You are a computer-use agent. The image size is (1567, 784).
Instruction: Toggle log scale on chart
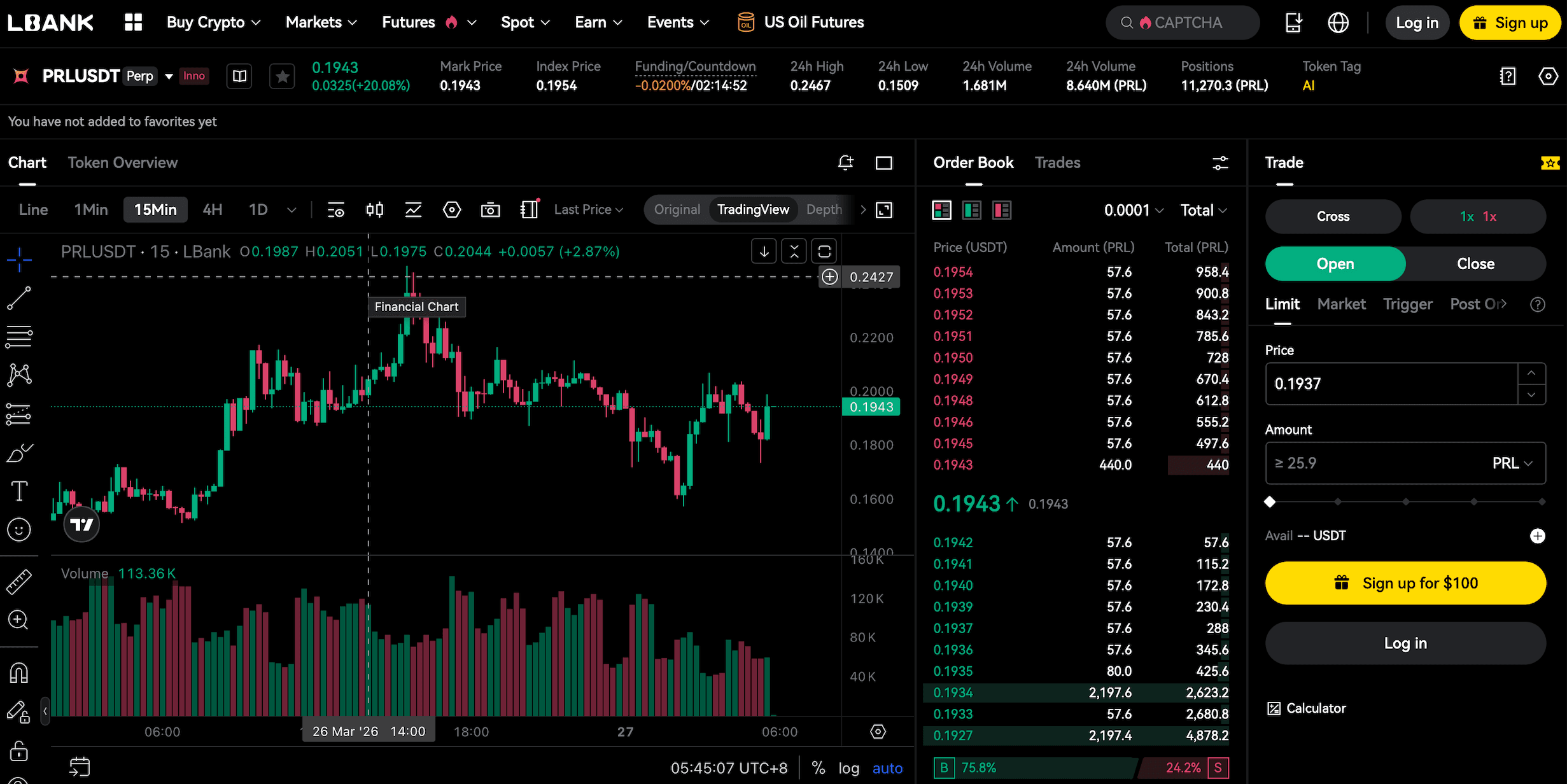point(848,768)
